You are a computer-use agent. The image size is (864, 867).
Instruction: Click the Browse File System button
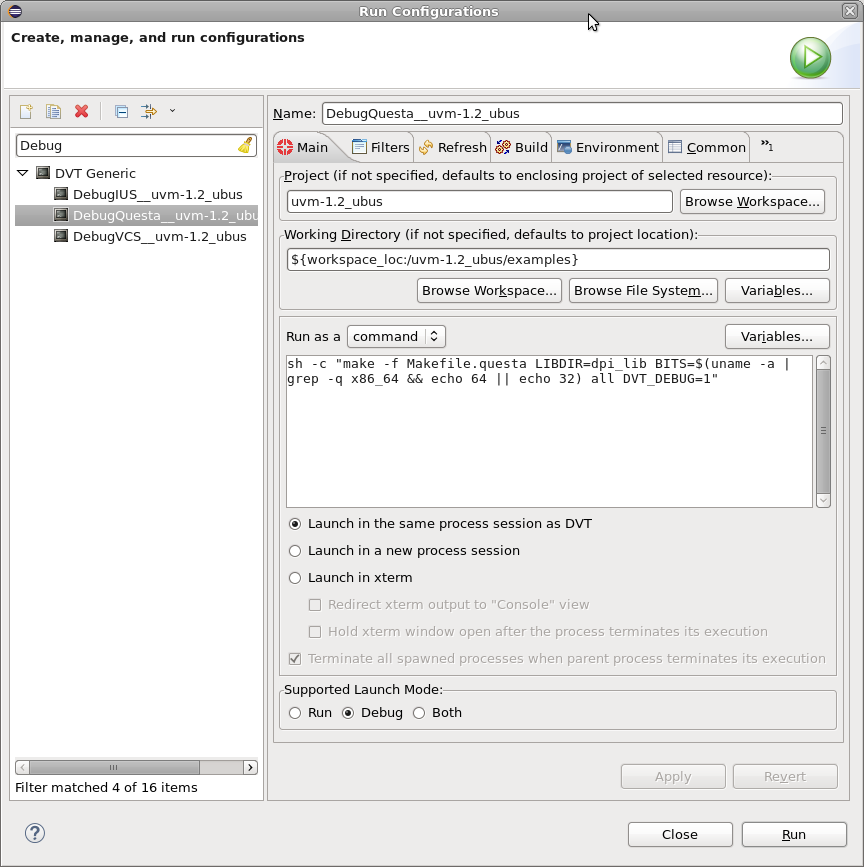(643, 290)
